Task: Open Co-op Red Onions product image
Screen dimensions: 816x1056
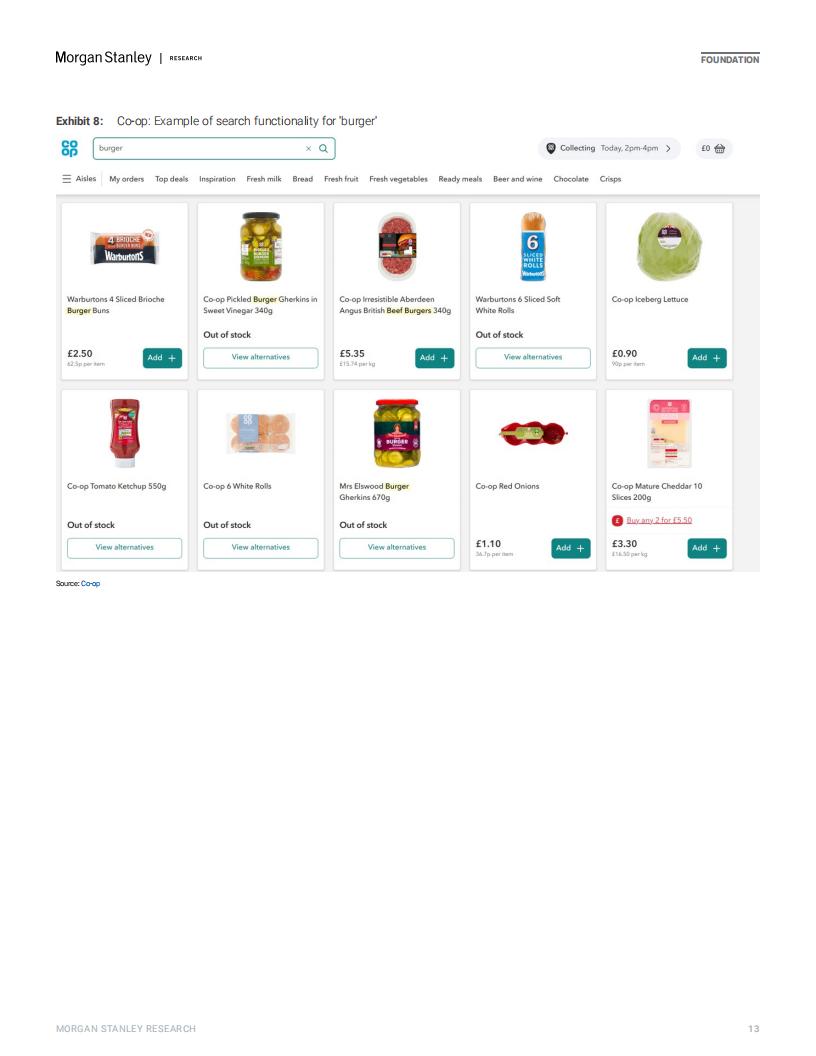Action: click(x=533, y=434)
